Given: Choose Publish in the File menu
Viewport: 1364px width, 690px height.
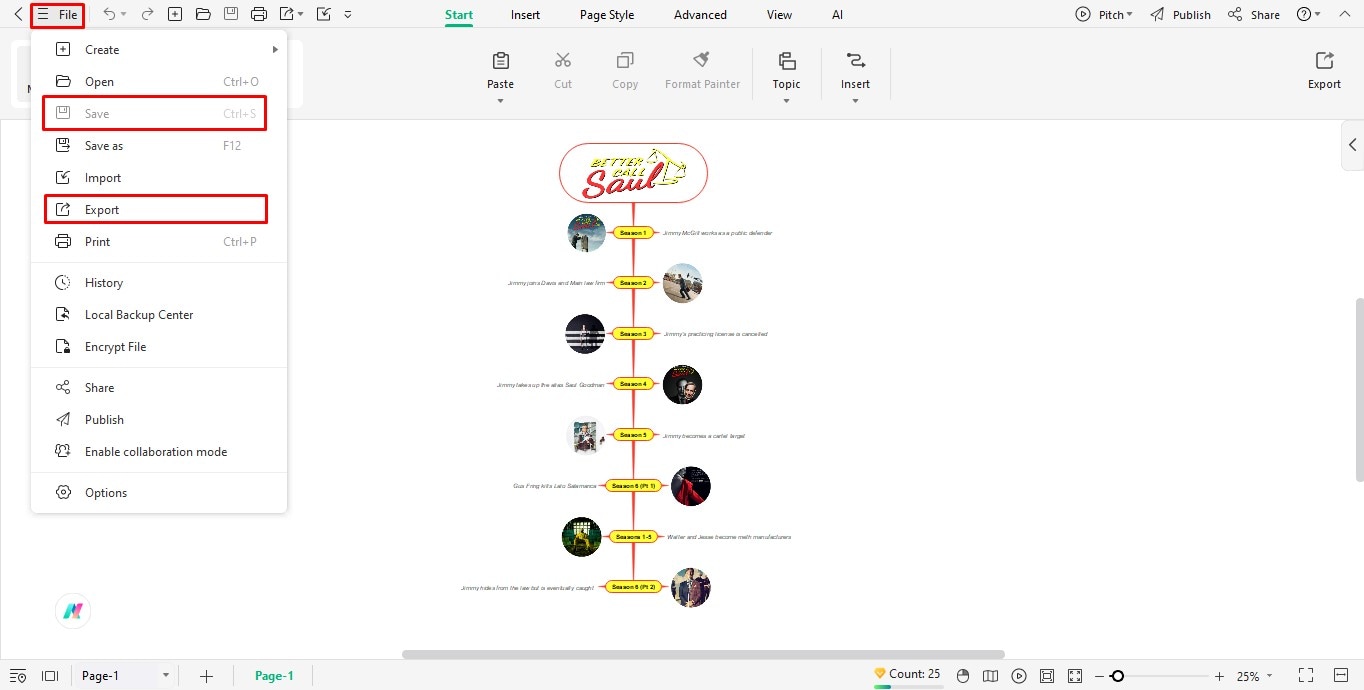Looking at the screenshot, I should (x=159, y=420).
